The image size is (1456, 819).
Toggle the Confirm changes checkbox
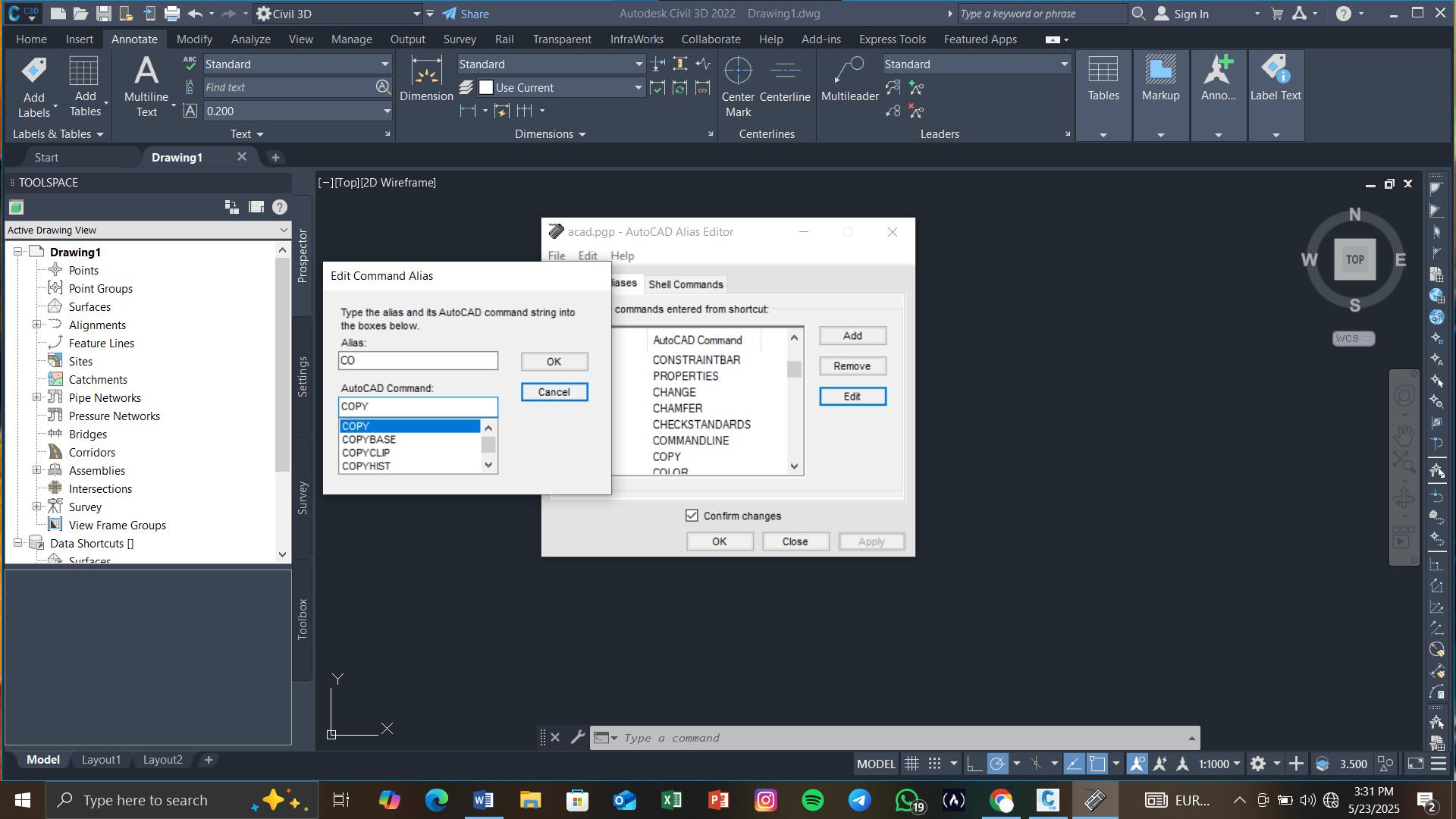point(692,516)
